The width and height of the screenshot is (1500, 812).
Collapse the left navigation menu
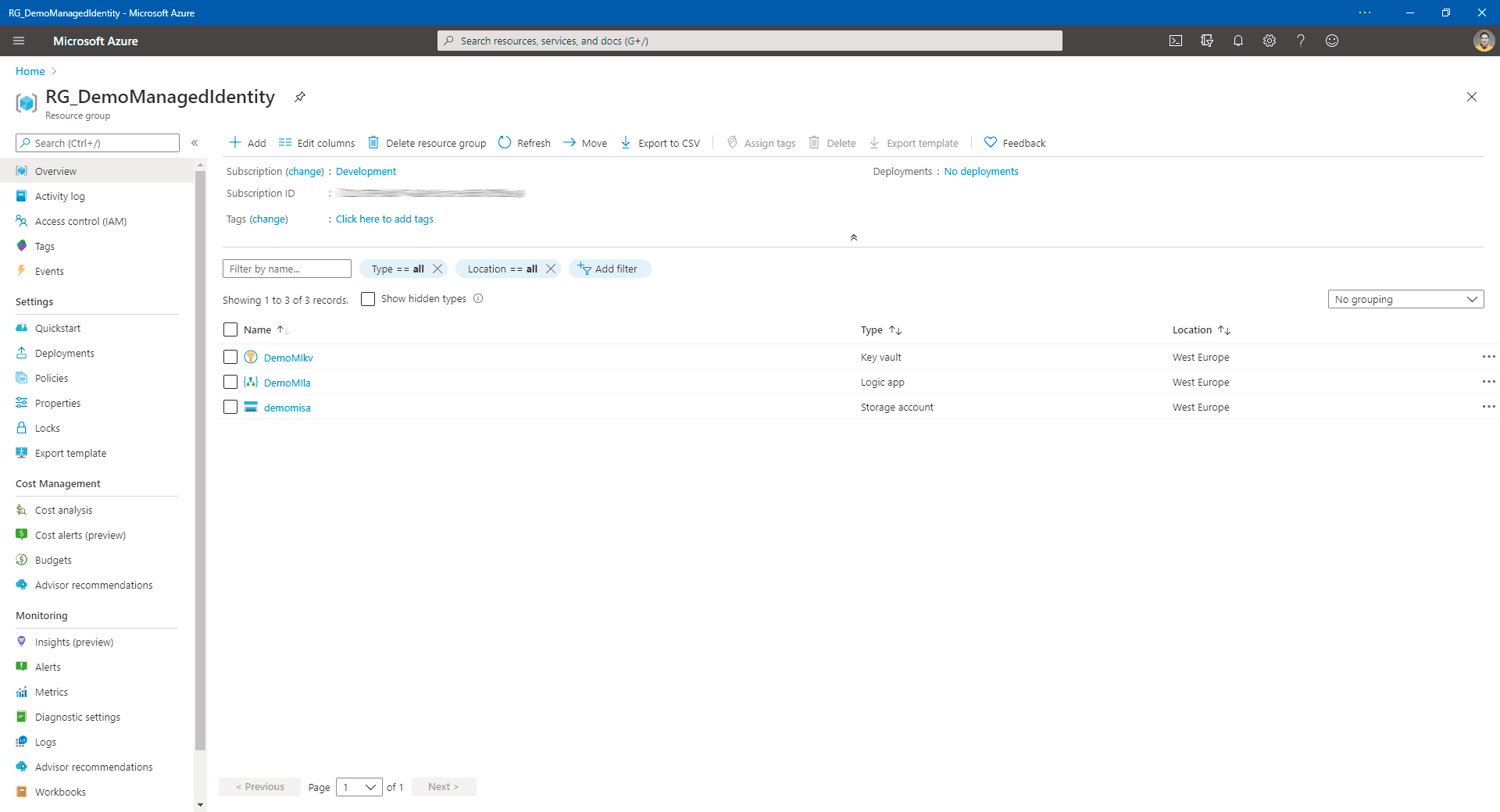coord(195,143)
